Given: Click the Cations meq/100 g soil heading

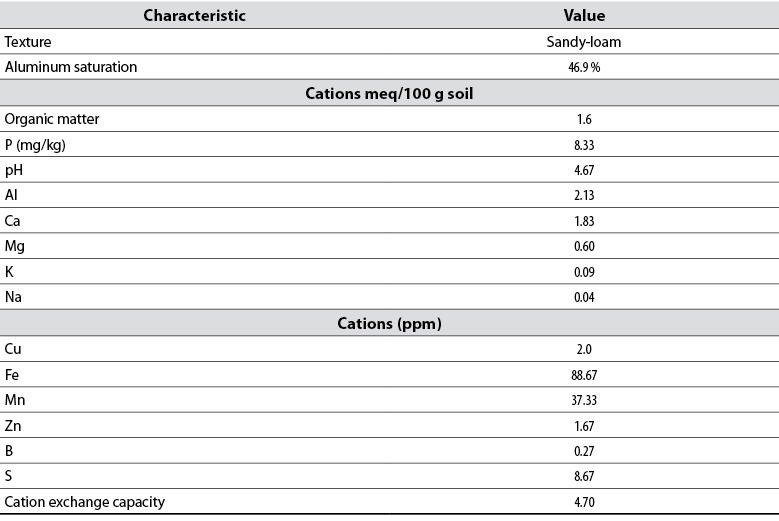Looking at the screenshot, I should pos(389,94).
